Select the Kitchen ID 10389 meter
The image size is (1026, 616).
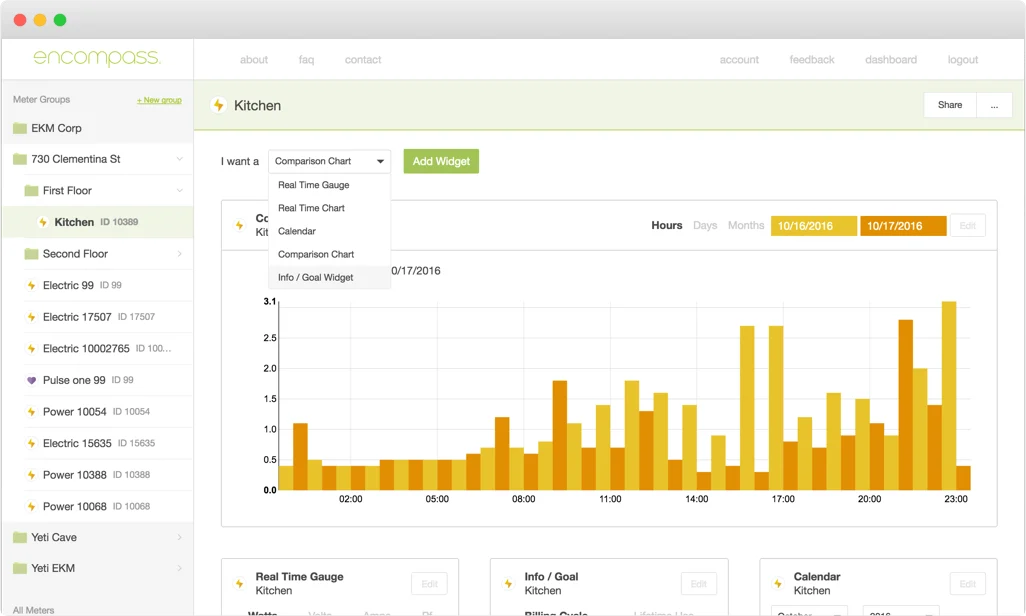(97, 222)
